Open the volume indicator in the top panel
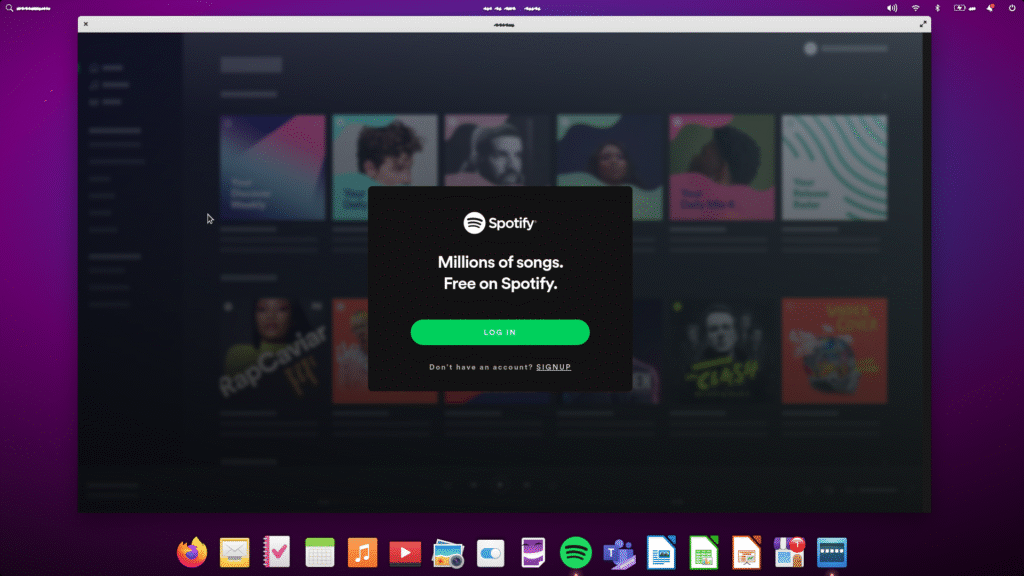The width and height of the screenshot is (1024, 576). coord(892,8)
